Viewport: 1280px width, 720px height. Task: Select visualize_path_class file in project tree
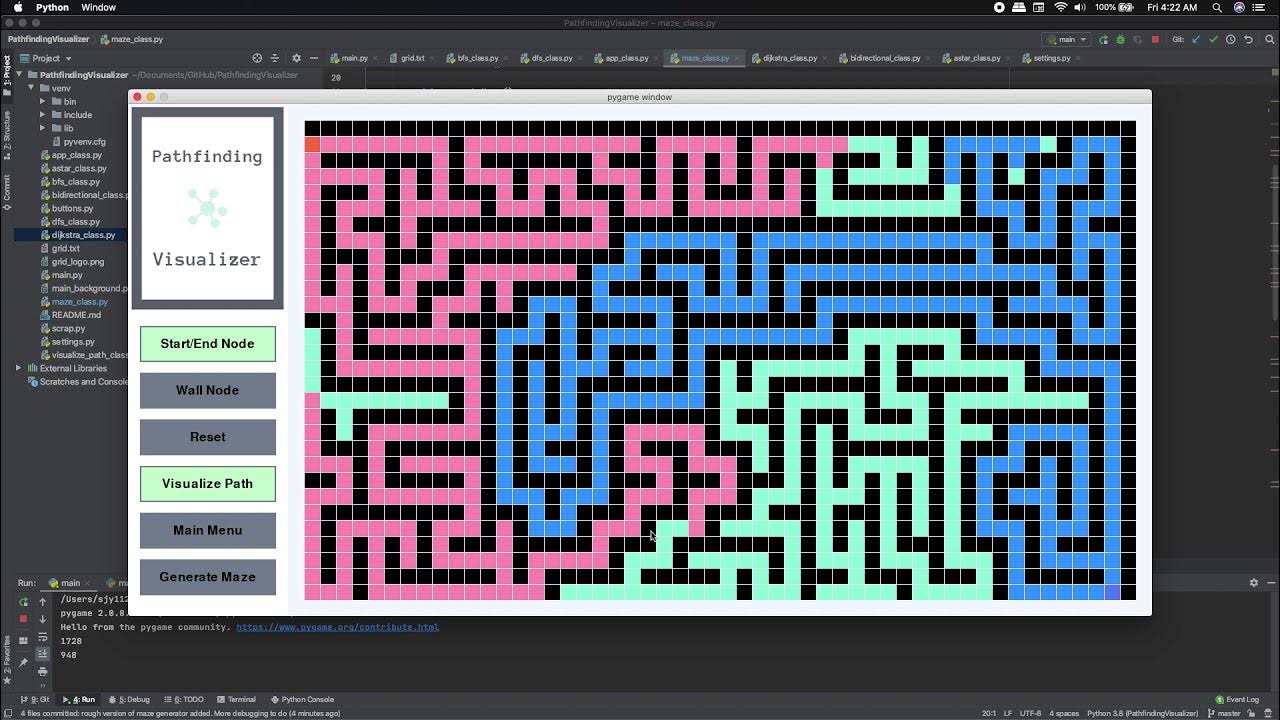[84, 355]
